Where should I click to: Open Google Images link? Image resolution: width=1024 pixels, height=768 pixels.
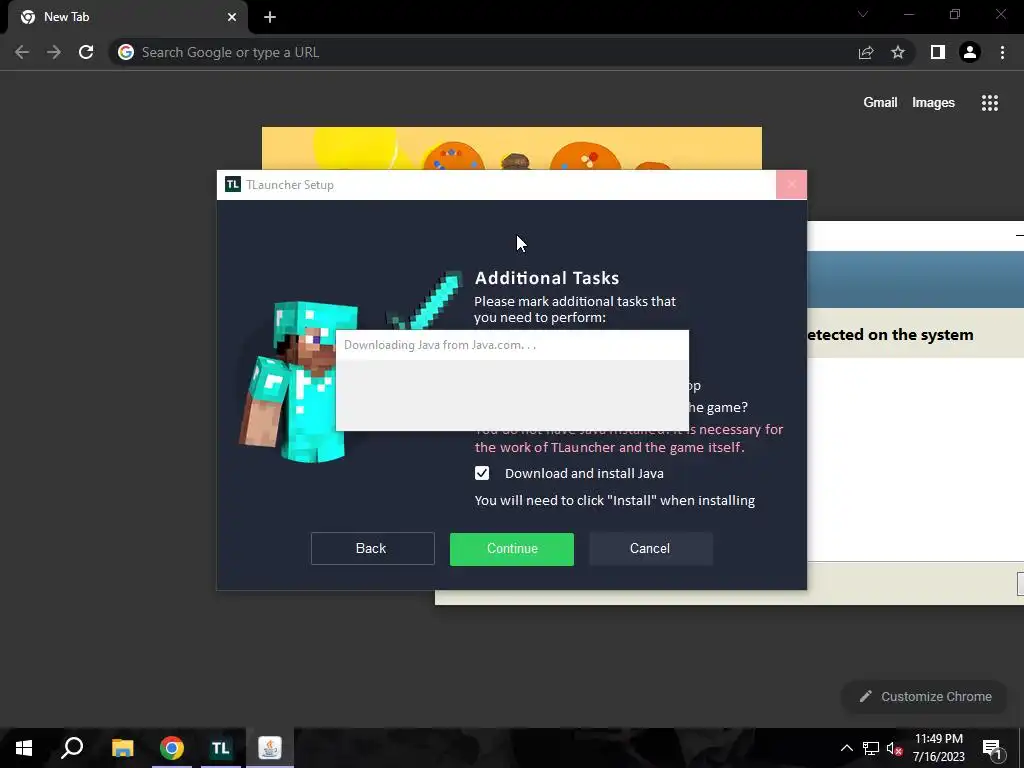coord(933,103)
